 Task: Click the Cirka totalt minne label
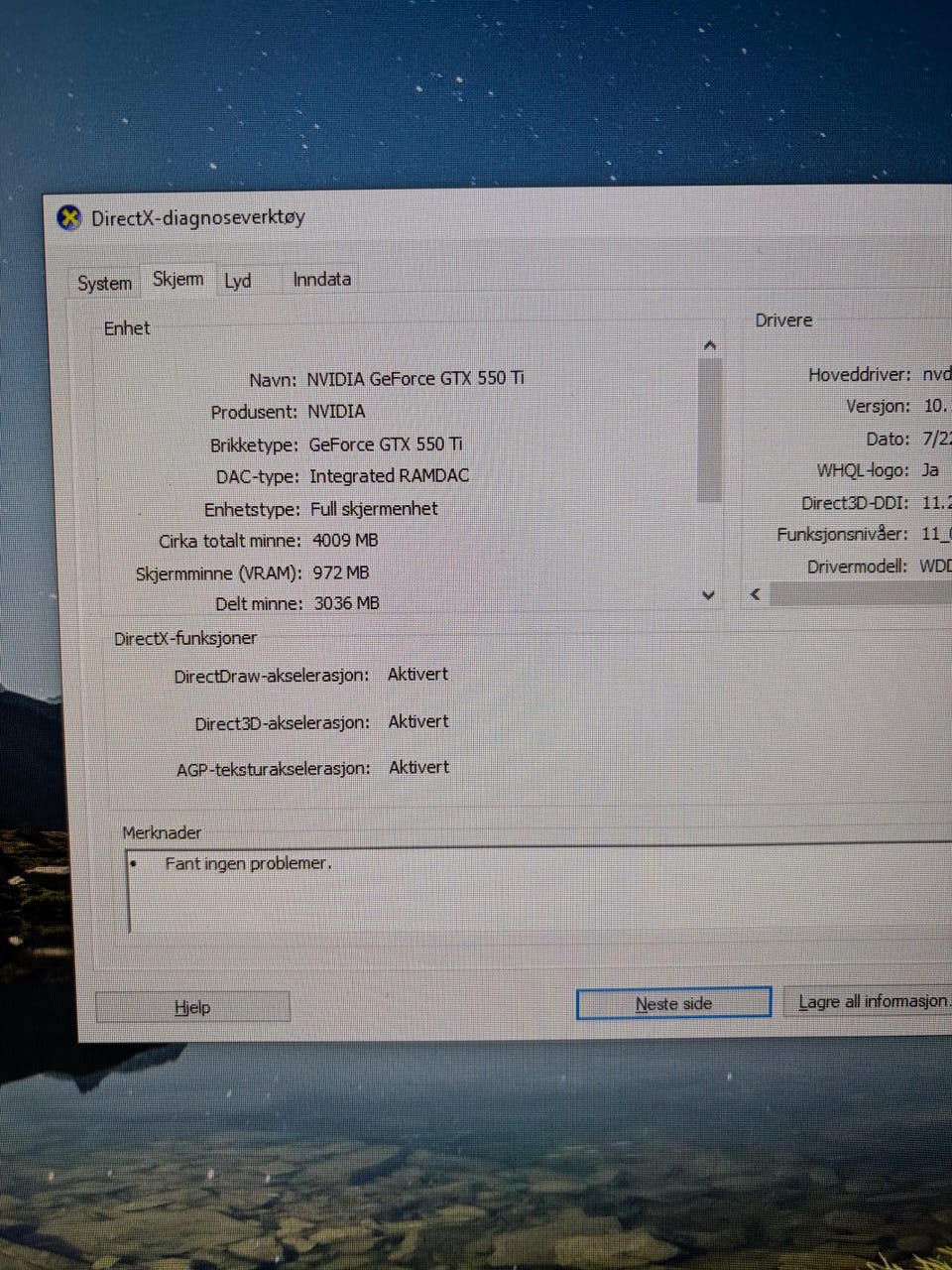(229, 541)
